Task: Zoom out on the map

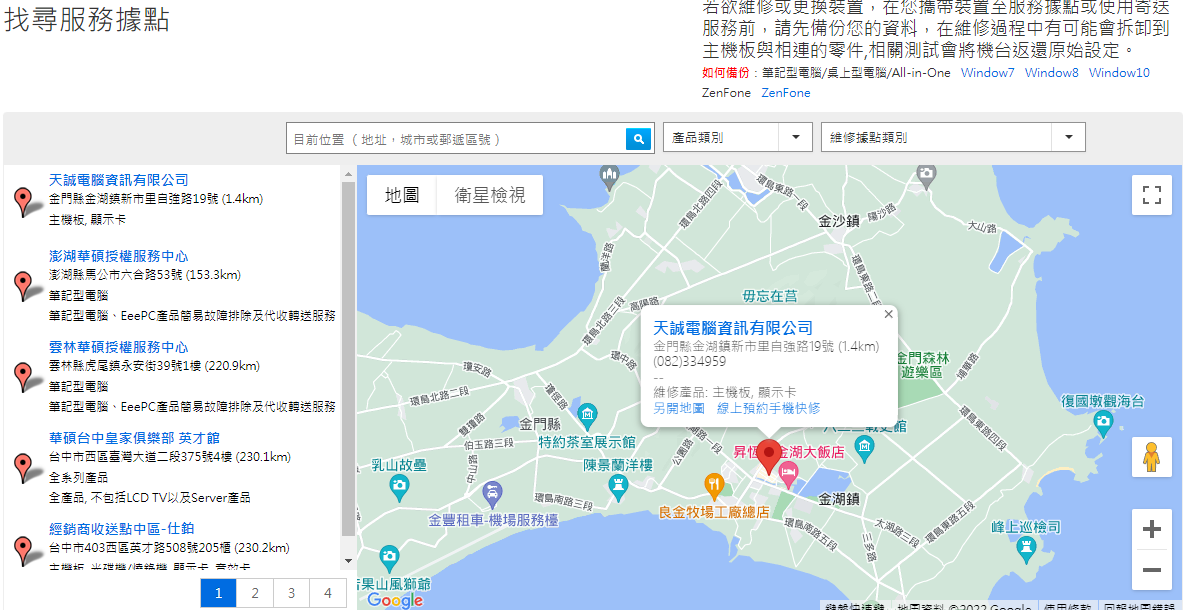Action: [x=1151, y=570]
